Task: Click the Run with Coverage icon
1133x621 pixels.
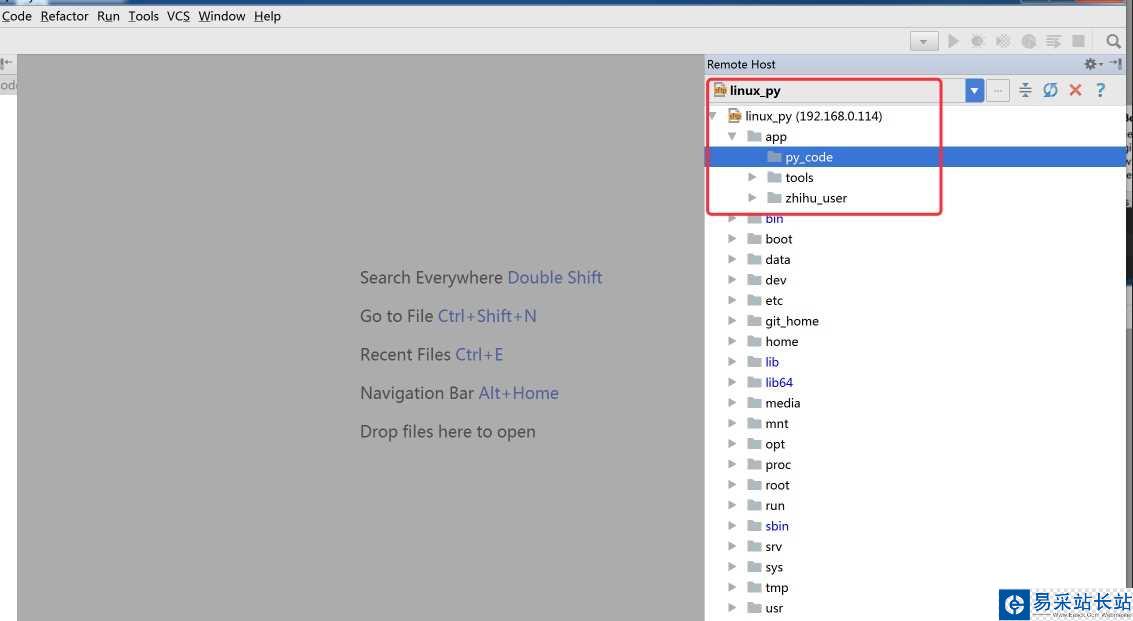Action: [1002, 41]
